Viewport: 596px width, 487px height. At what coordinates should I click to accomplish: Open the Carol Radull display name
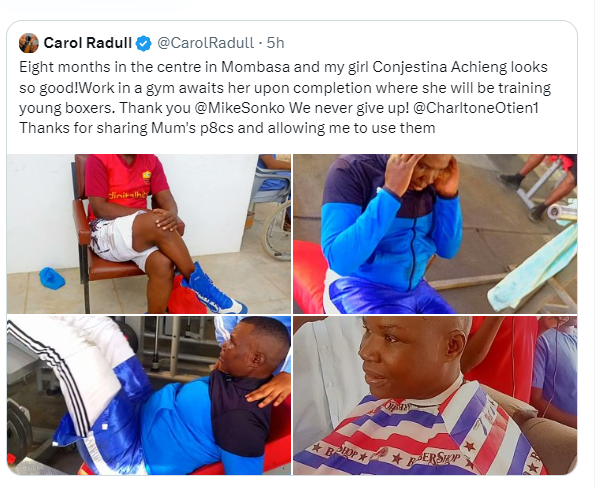pos(88,43)
